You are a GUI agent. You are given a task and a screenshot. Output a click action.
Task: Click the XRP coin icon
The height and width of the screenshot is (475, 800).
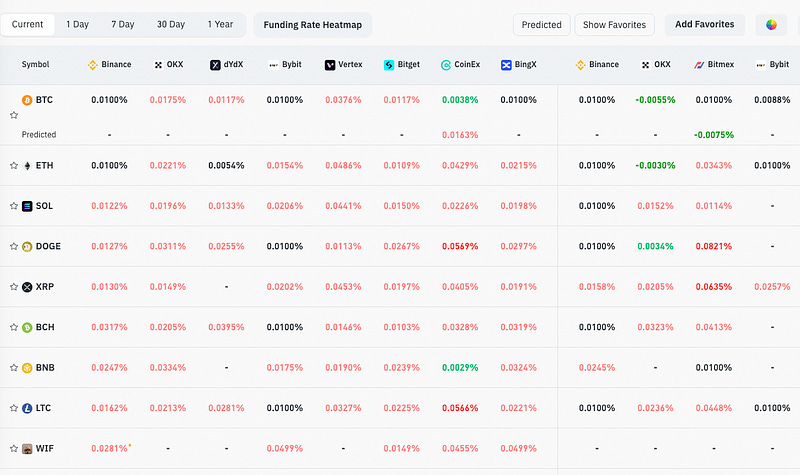tap(27, 287)
